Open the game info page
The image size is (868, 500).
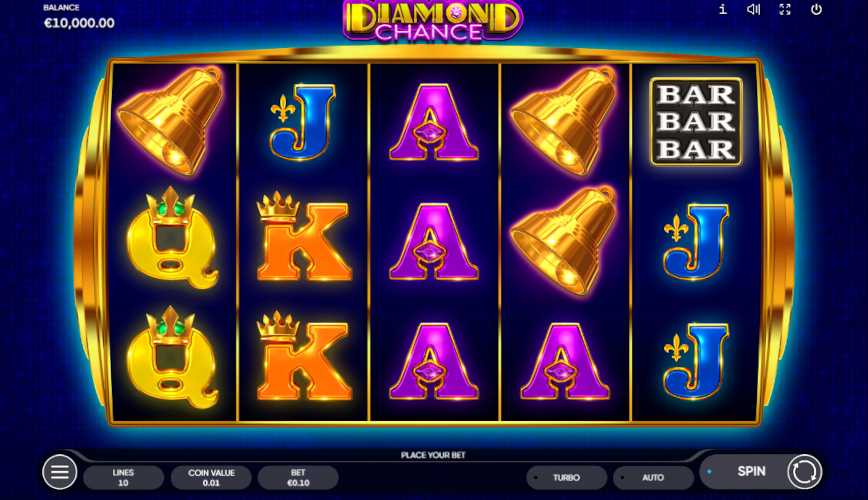[x=722, y=9]
